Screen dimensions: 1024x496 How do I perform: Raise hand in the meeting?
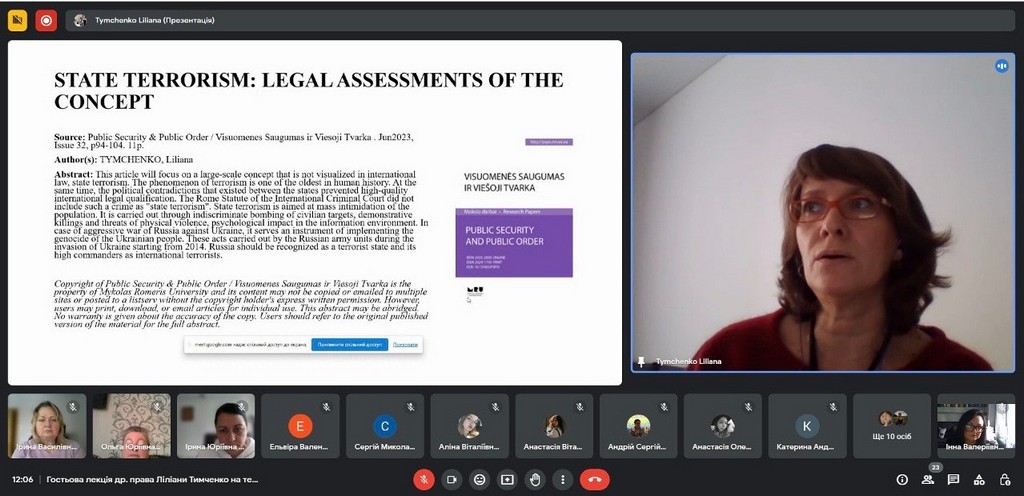(x=535, y=479)
